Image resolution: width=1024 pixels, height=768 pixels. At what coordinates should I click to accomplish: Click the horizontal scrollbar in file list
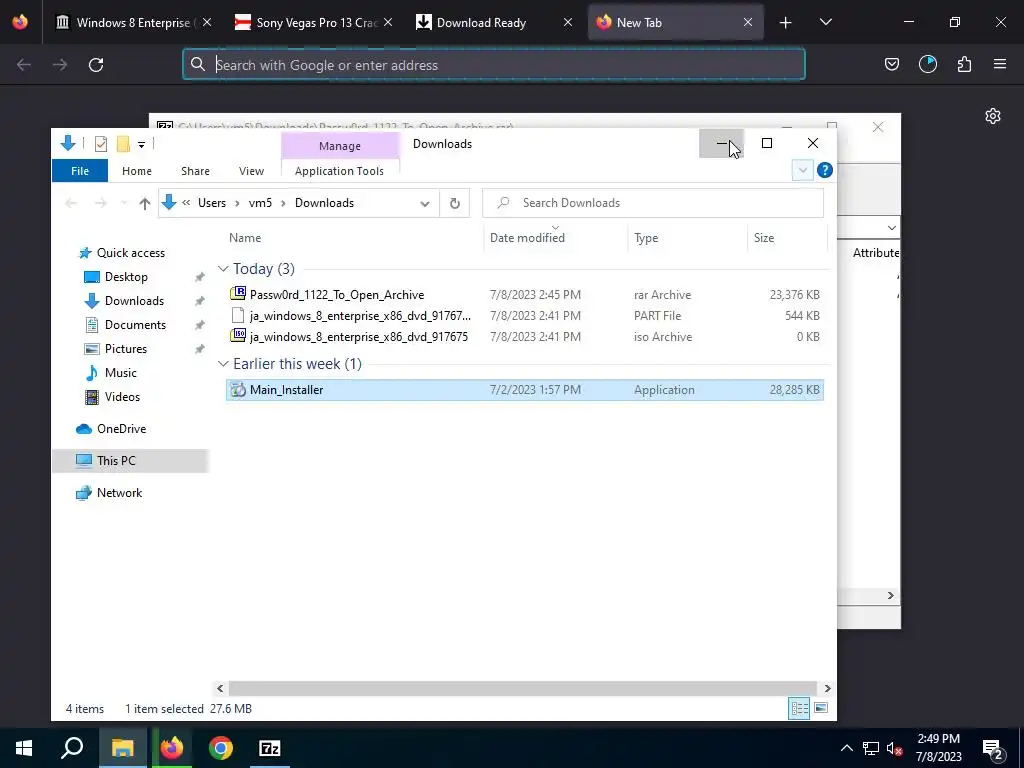[x=522, y=688]
